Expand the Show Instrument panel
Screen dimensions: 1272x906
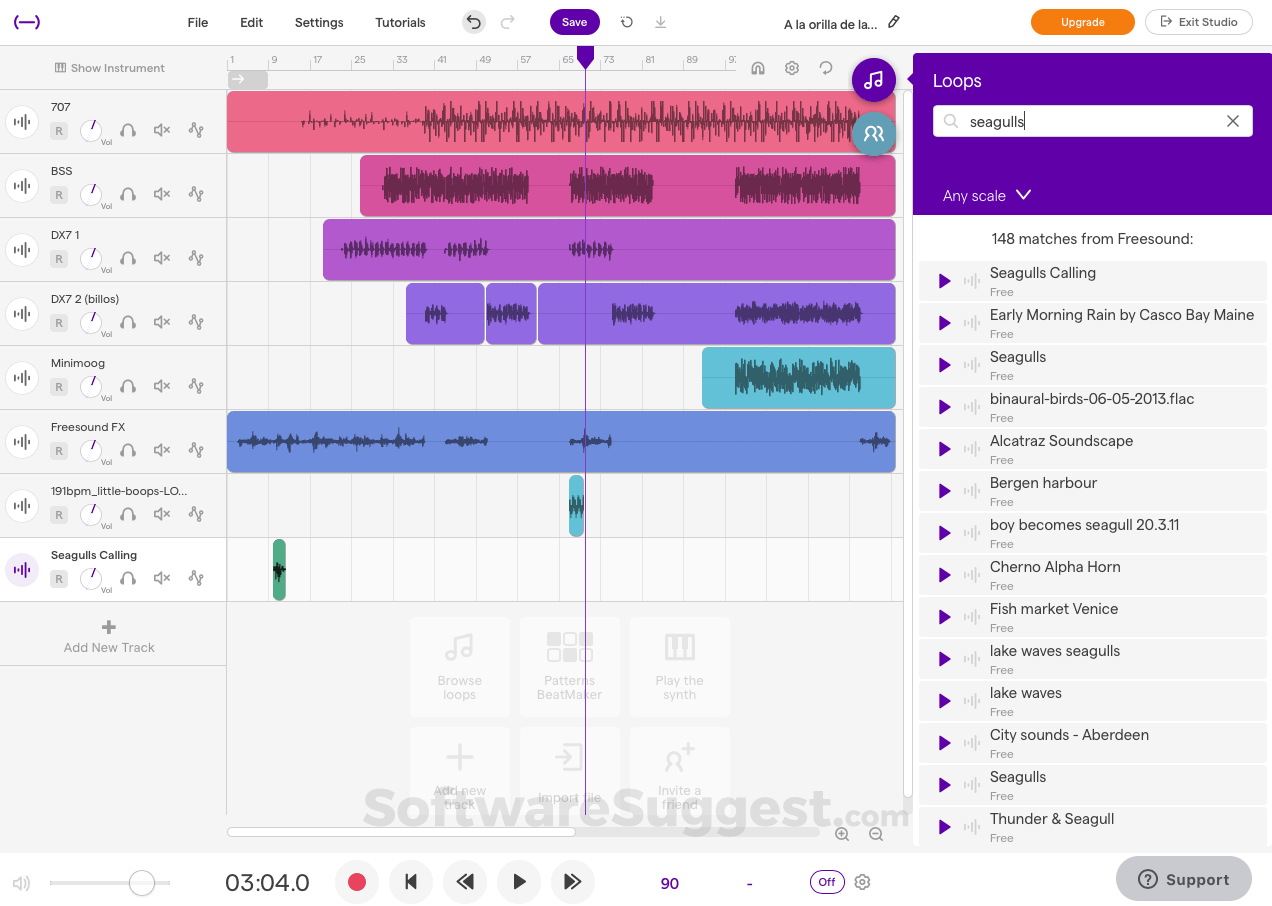point(109,67)
